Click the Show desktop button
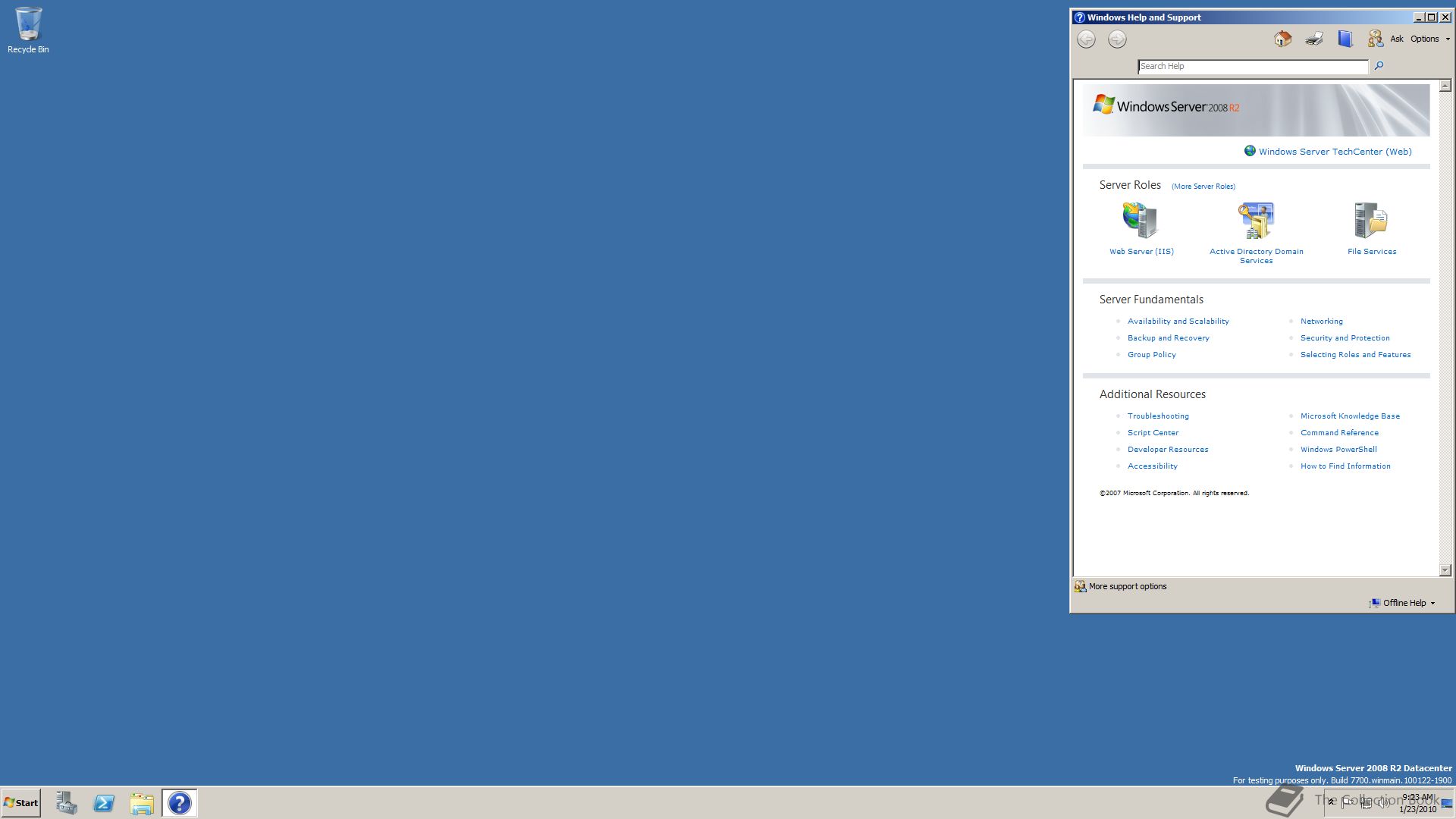The height and width of the screenshot is (819, 1456). click(1446, 803)
